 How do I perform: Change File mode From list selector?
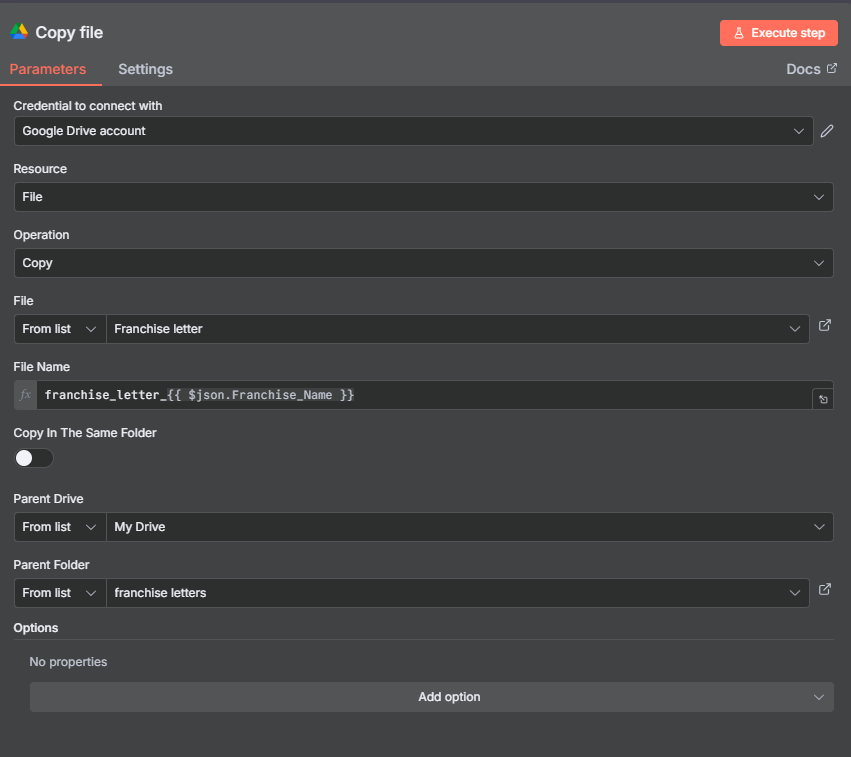pos(60,329)
